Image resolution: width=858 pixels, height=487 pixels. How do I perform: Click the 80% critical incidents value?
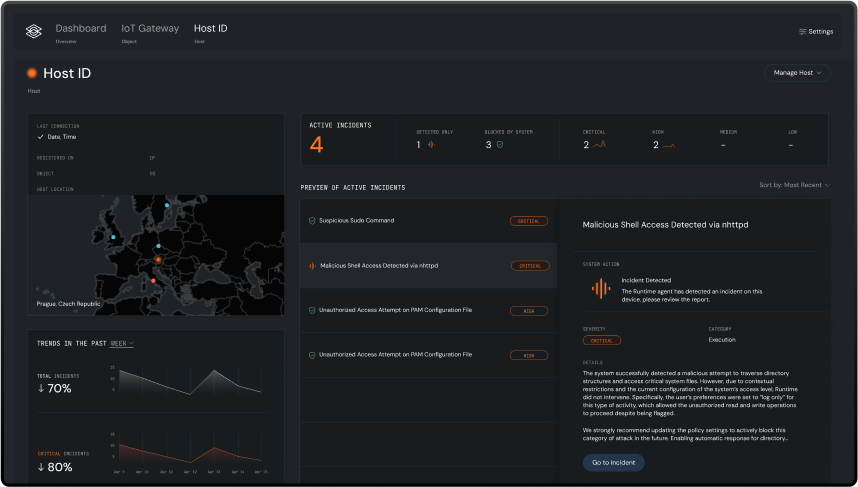pyautogui.click(x=60, y=467)
